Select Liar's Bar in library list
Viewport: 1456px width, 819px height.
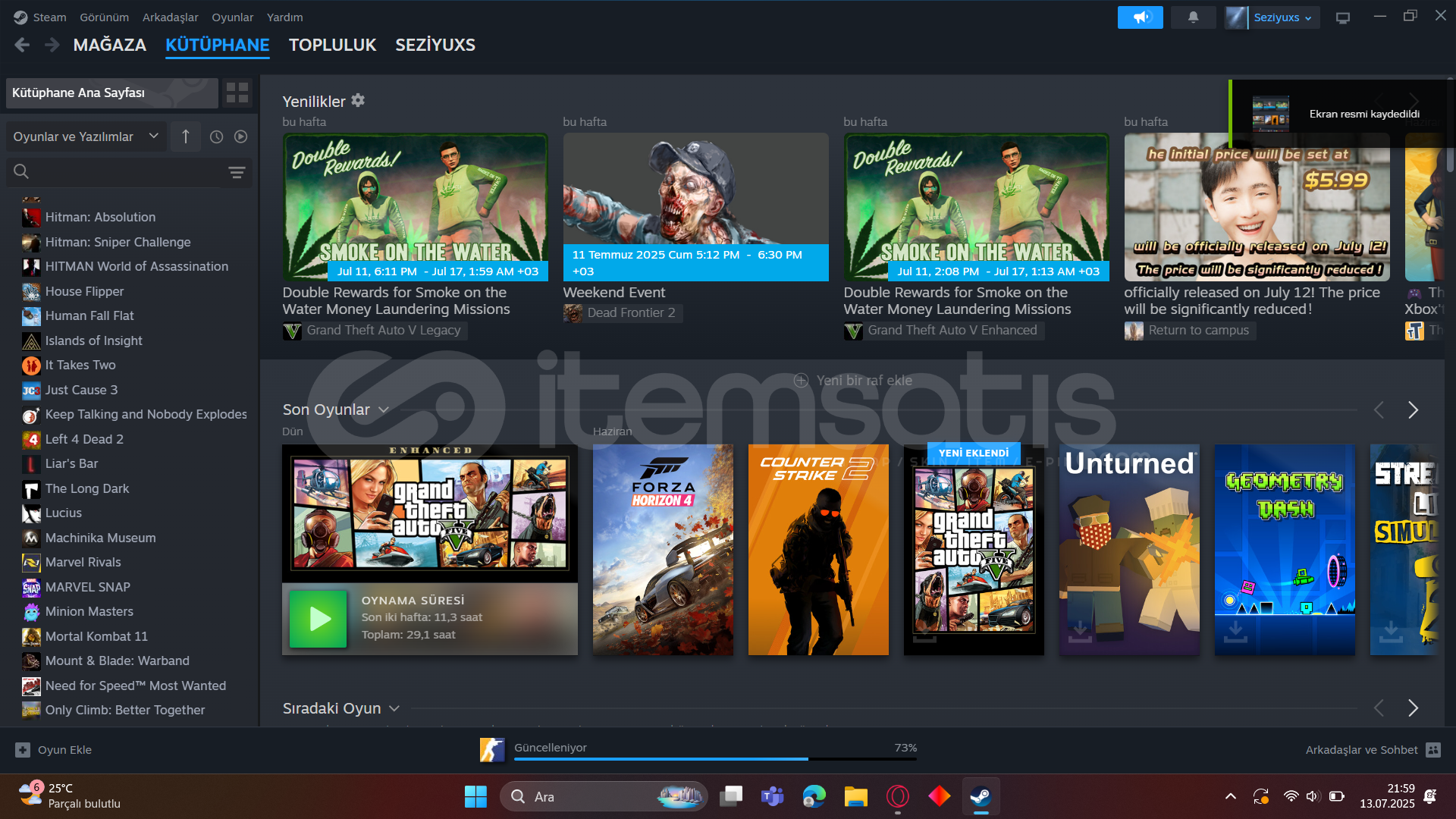[x=71, y=463]
